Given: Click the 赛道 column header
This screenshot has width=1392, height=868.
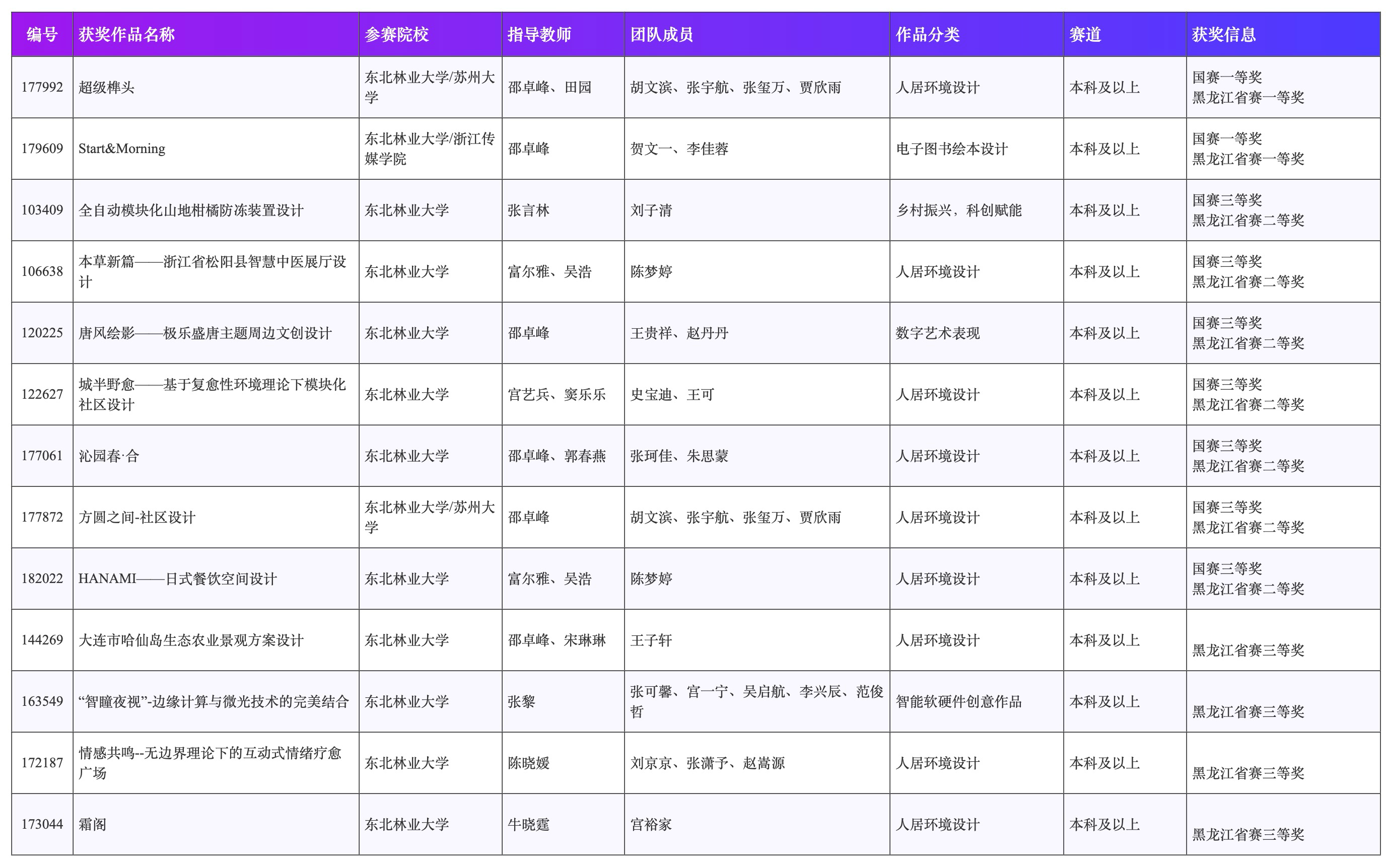Looking at the screenshot, I should [x=1085, y=34].
